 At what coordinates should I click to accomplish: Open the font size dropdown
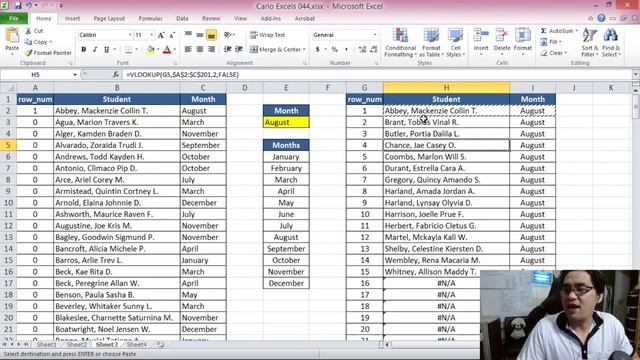coord(152,35)
